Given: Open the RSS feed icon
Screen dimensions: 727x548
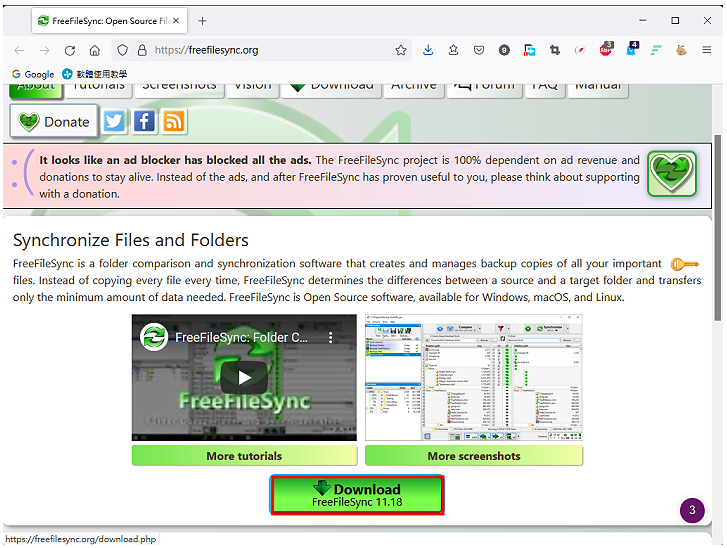Looking at the screenshot, I should coord(173,121).
